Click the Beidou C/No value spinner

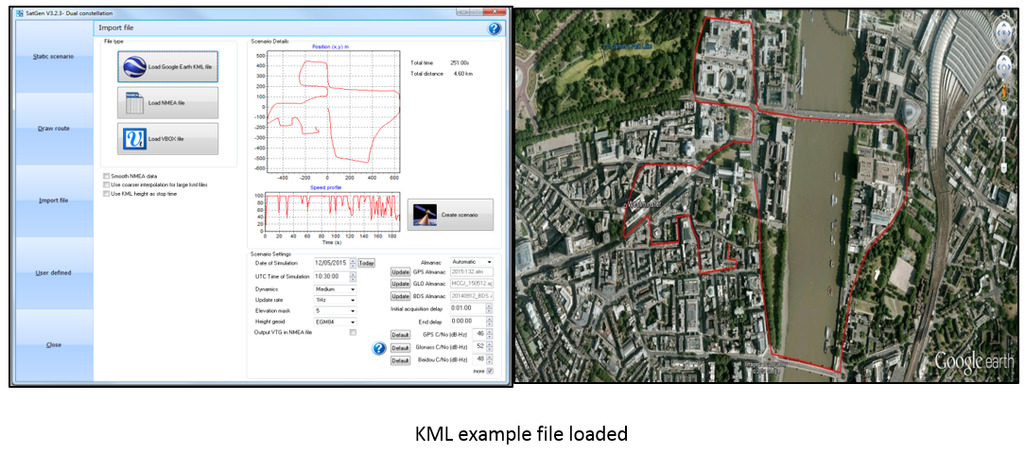tap(490, 359)
